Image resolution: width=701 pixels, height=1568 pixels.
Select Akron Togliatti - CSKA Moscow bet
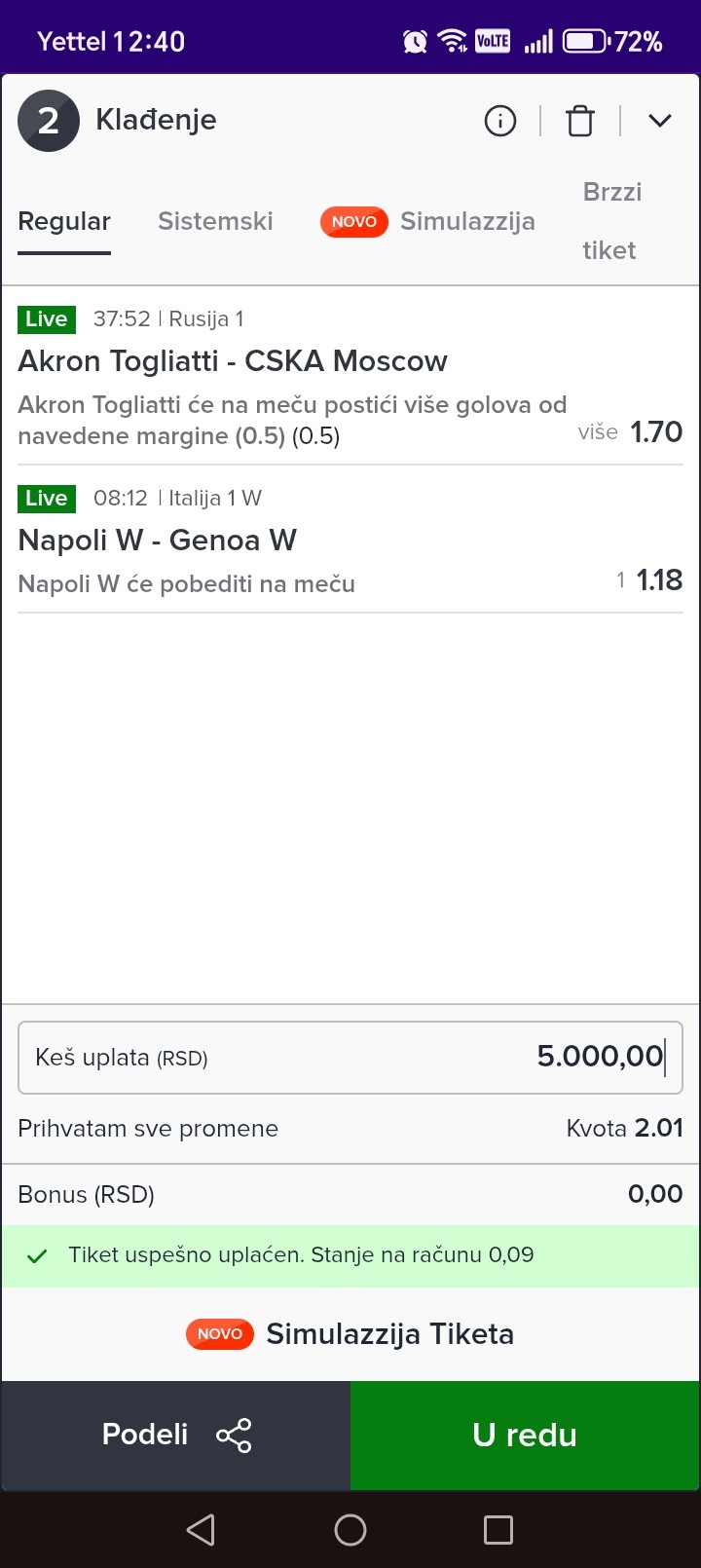[x=233, y=361]
